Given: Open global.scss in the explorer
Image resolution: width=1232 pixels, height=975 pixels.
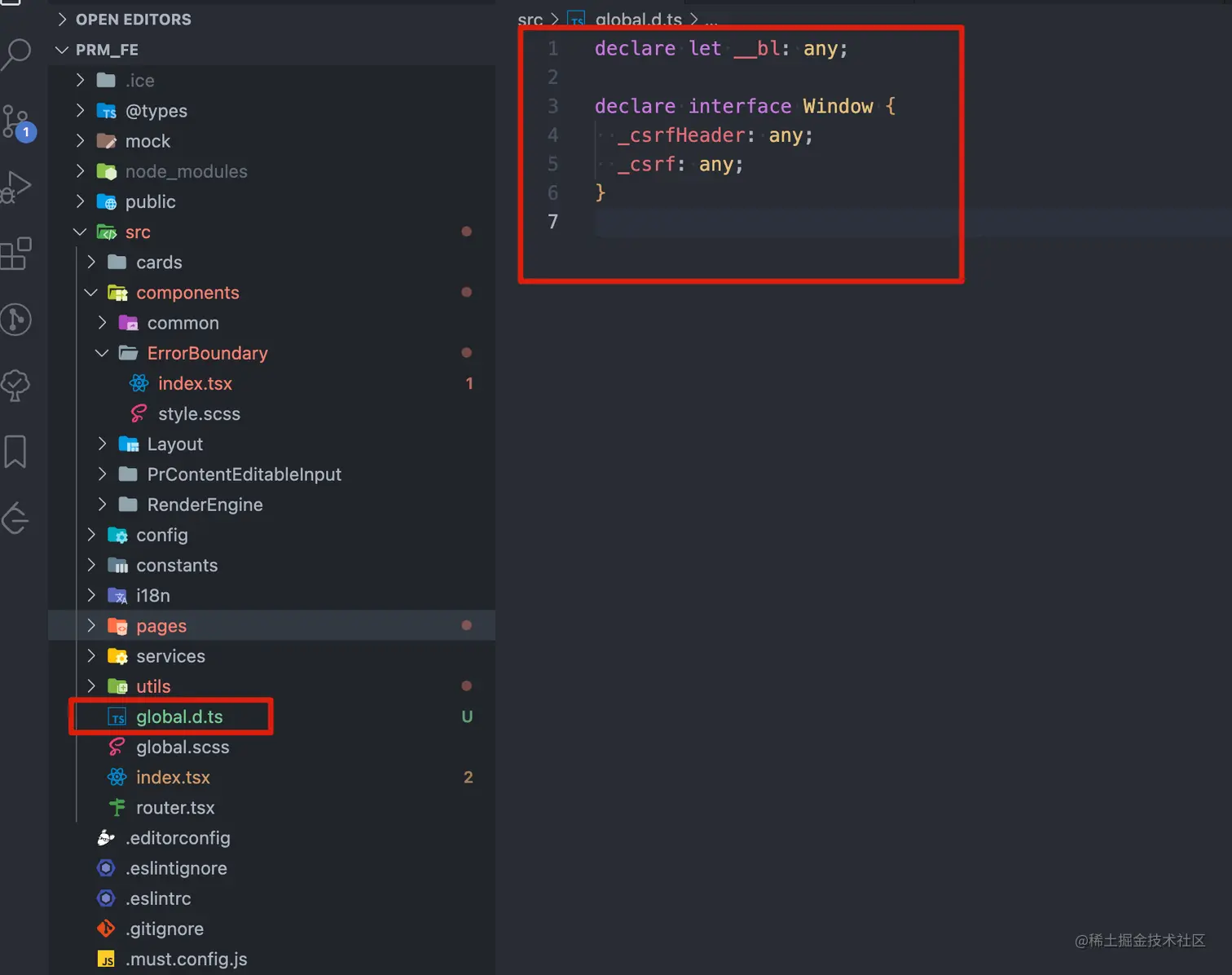Looking at the screenshot, I should [183, 748].
